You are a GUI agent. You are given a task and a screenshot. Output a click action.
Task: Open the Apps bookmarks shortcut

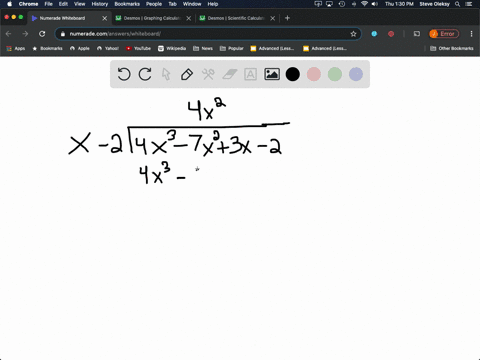coord(16,48)
